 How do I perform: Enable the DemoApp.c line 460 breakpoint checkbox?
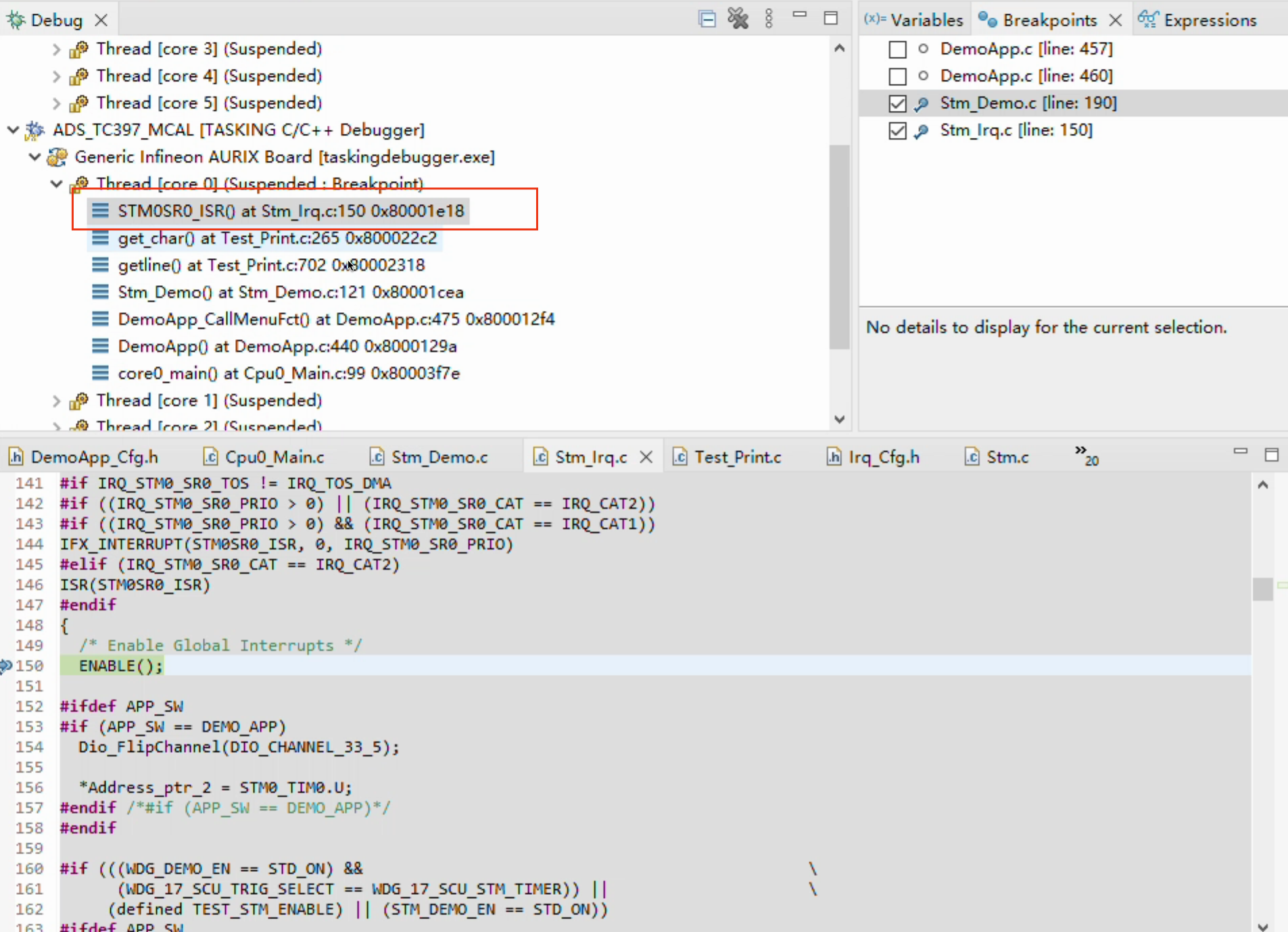[897, 76]
